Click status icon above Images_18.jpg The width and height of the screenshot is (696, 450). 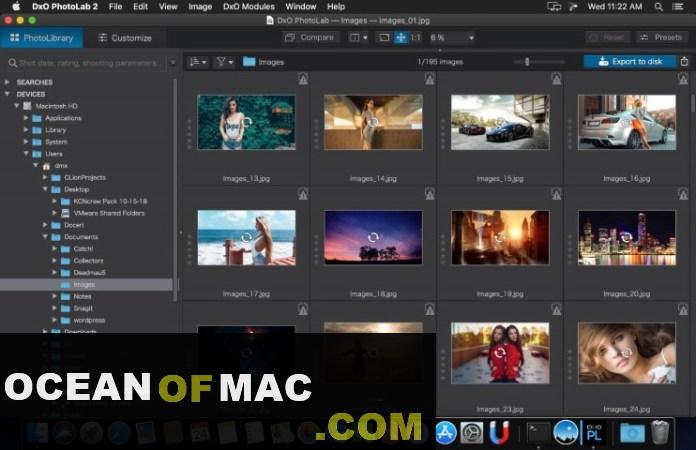429,193
